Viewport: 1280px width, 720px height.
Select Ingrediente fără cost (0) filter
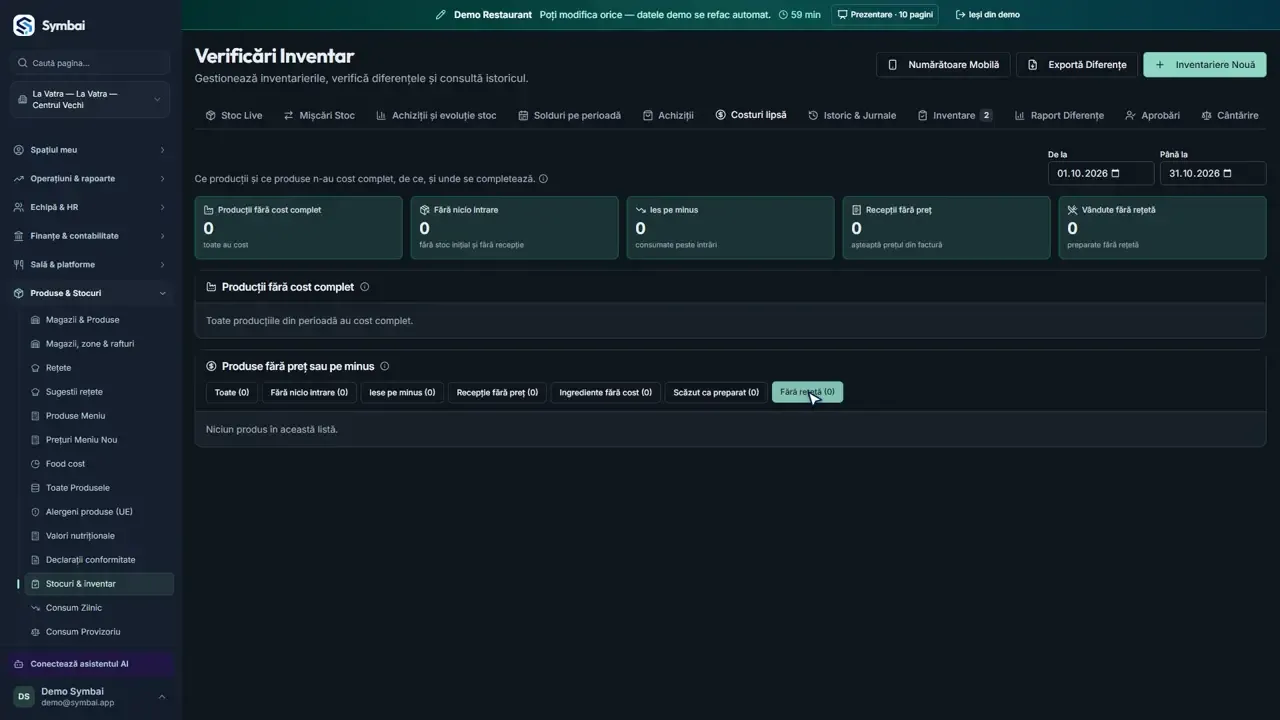(605, 392)
